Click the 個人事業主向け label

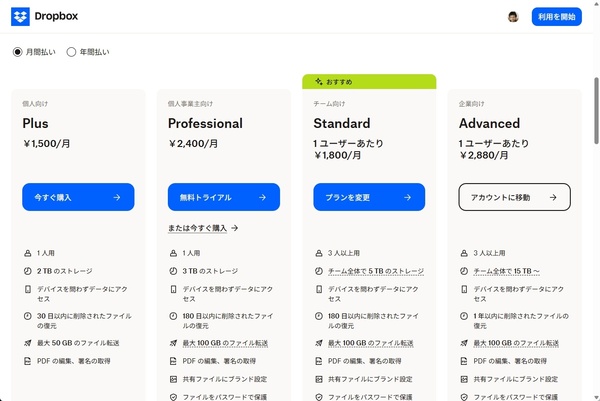point(190,104)
